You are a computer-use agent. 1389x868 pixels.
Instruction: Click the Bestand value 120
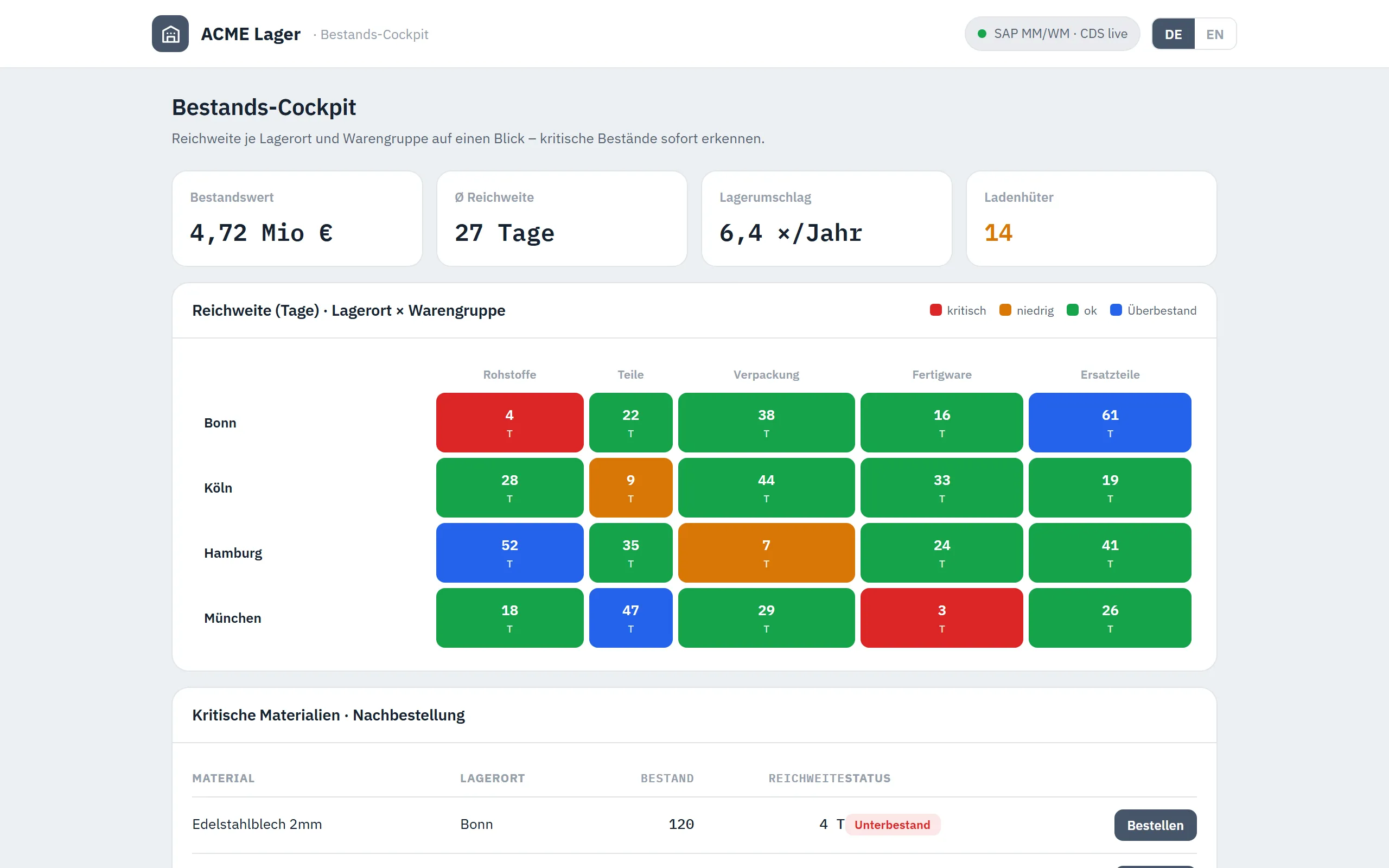click(681, 824)
